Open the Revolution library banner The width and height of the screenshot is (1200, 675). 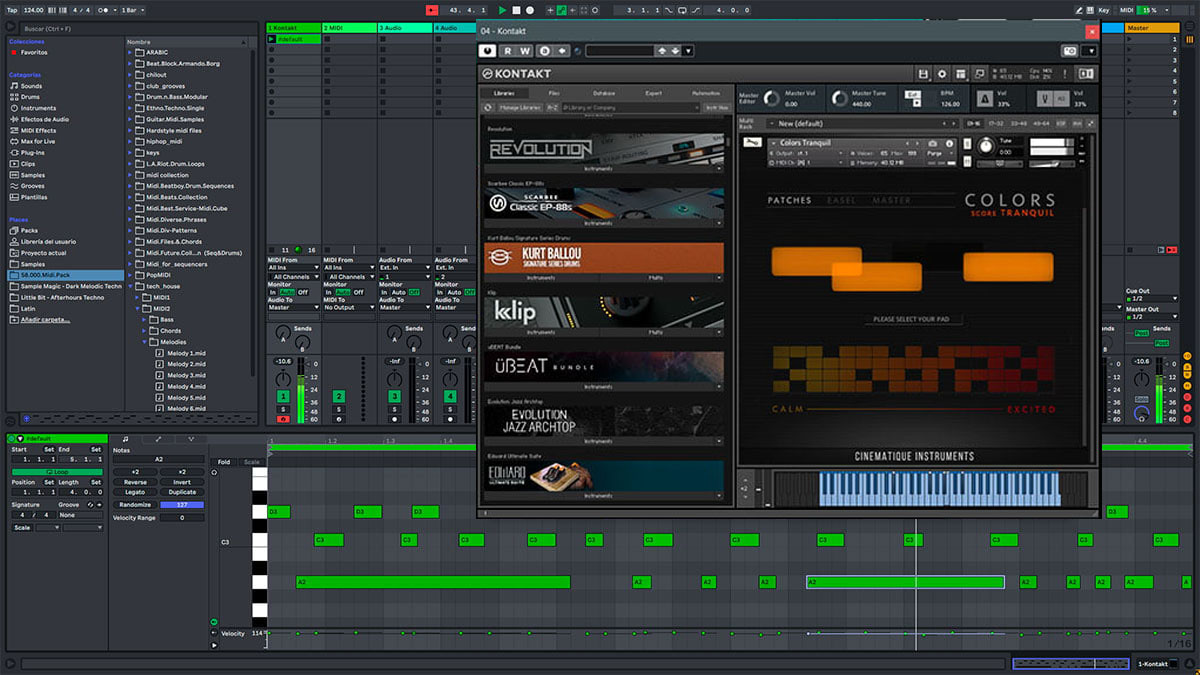[604, 148]
